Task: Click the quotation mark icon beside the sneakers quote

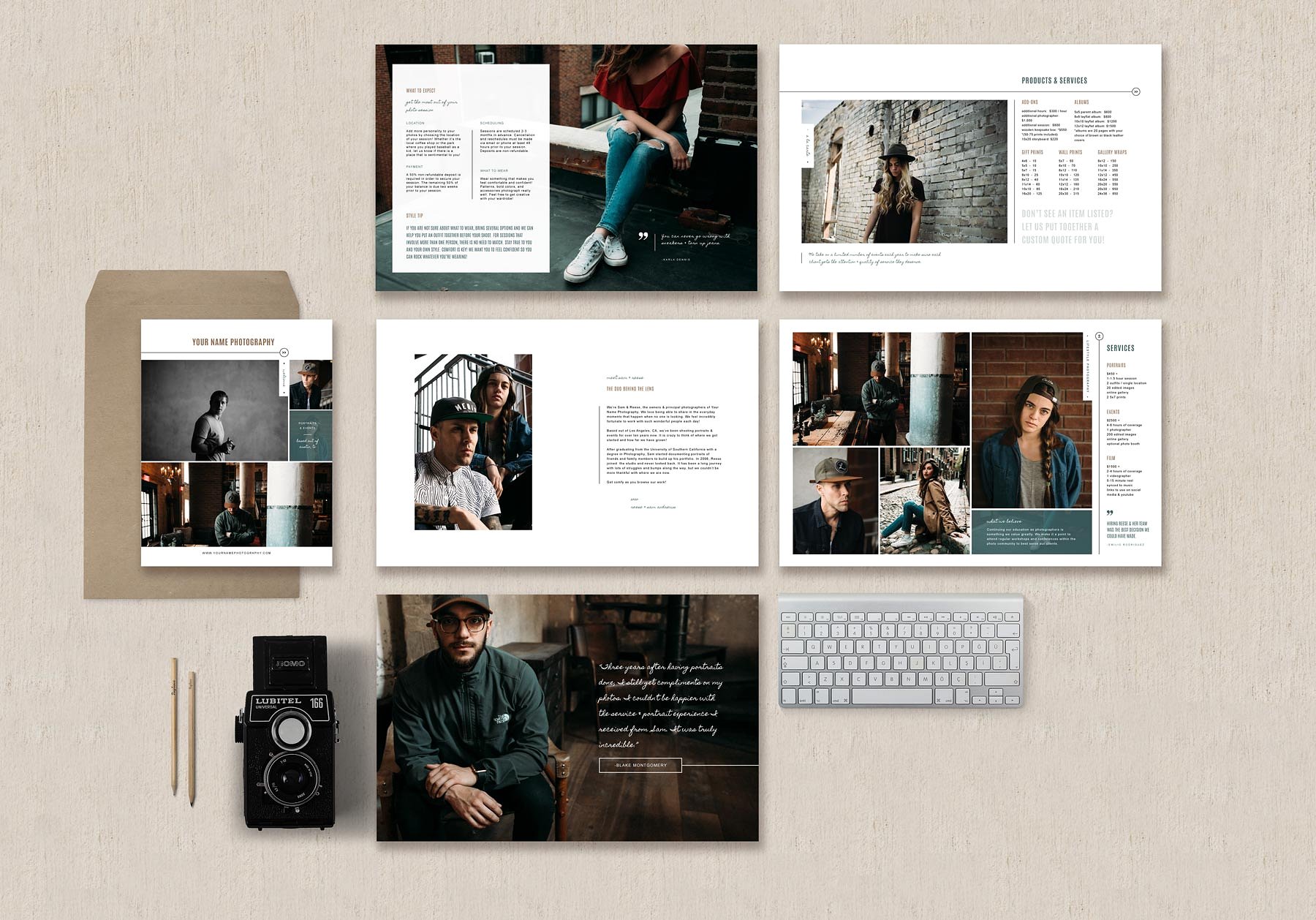Action: point(643,236)
